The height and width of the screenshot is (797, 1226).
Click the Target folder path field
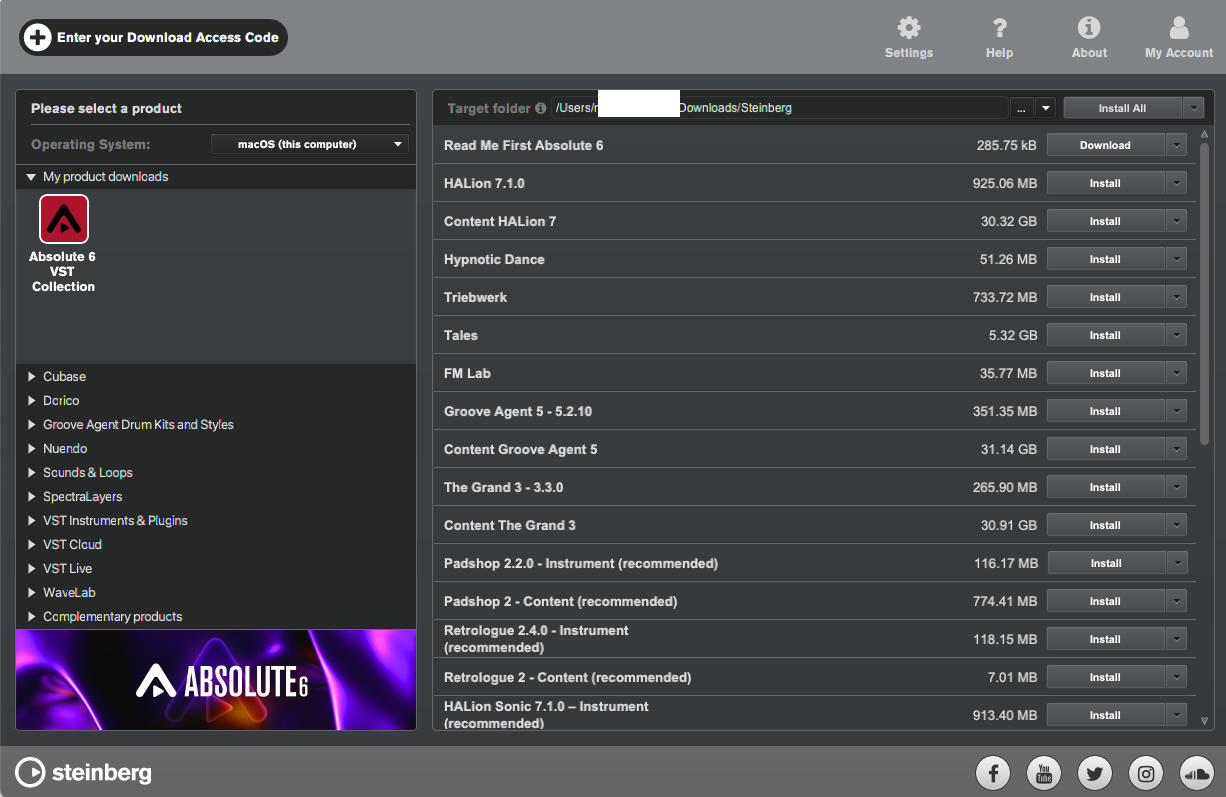pyautogui.click(x=779, y=108)
